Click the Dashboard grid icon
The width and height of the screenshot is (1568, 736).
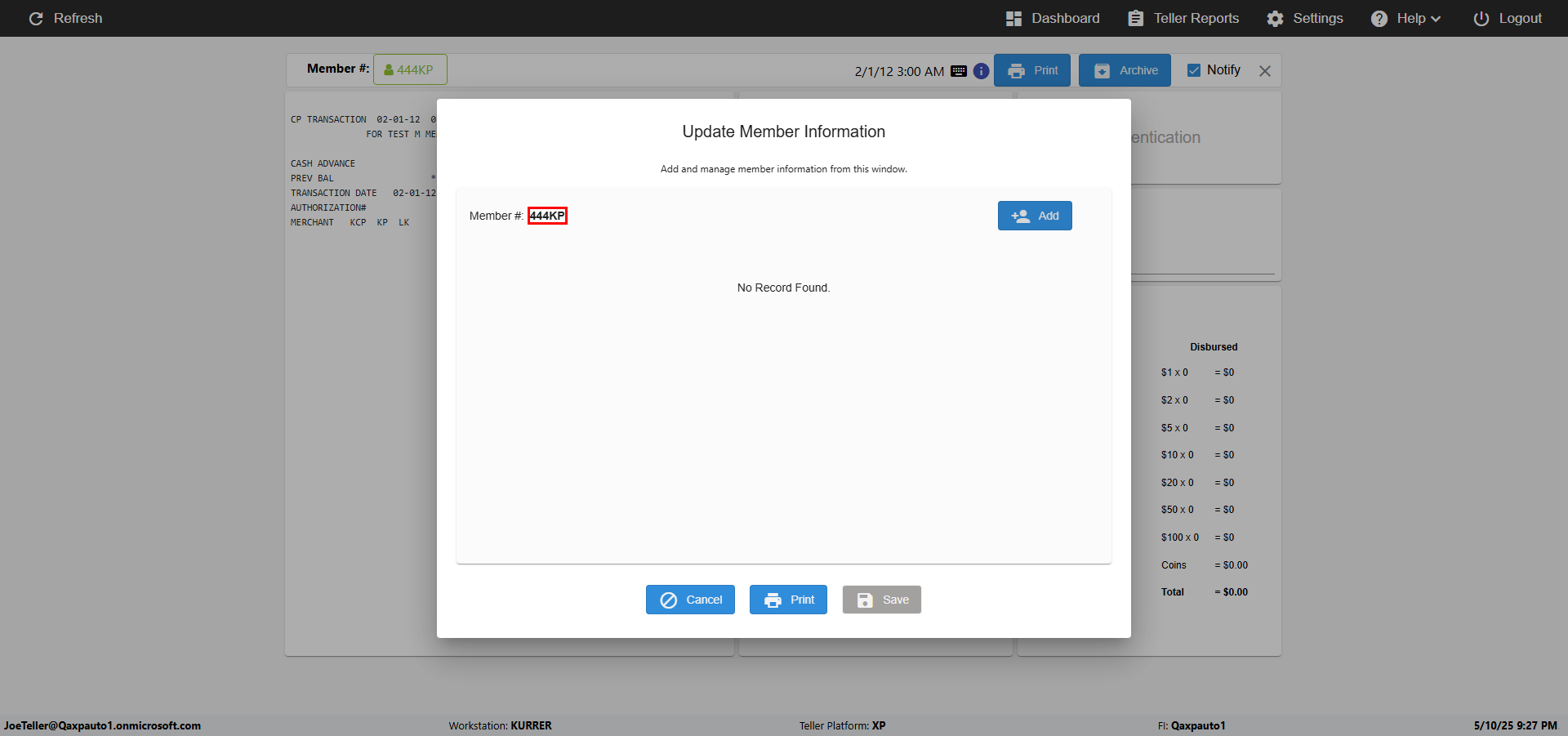[x=1013, y=18]
